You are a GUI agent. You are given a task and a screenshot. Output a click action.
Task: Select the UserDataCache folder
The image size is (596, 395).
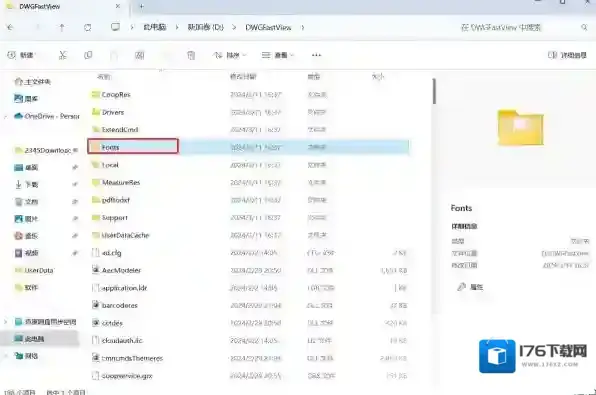[x=120, y=235]
